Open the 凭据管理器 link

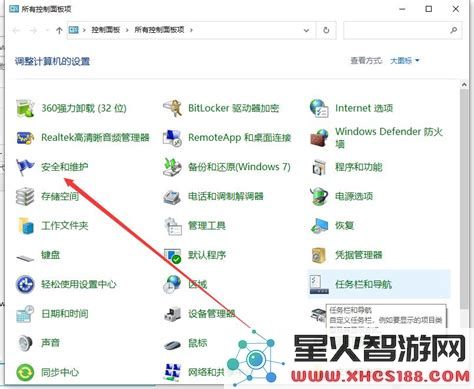[359, 255]
